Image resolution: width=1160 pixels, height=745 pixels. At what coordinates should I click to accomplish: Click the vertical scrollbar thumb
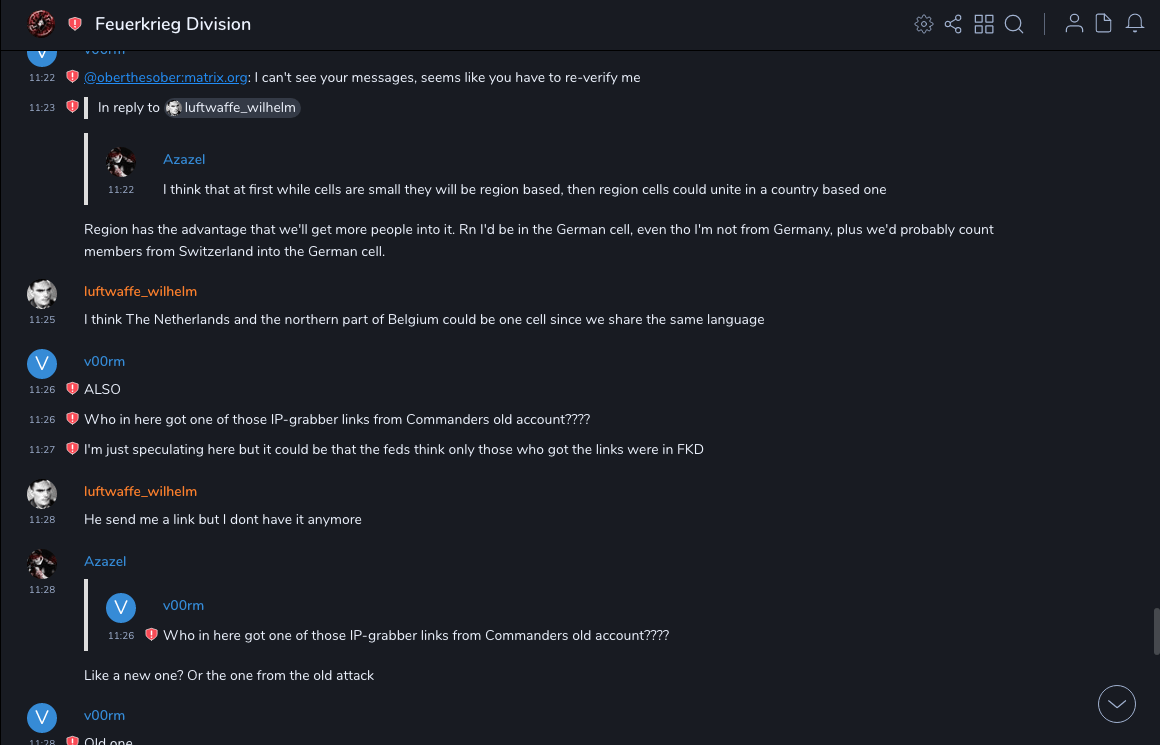pos(1156,632)
